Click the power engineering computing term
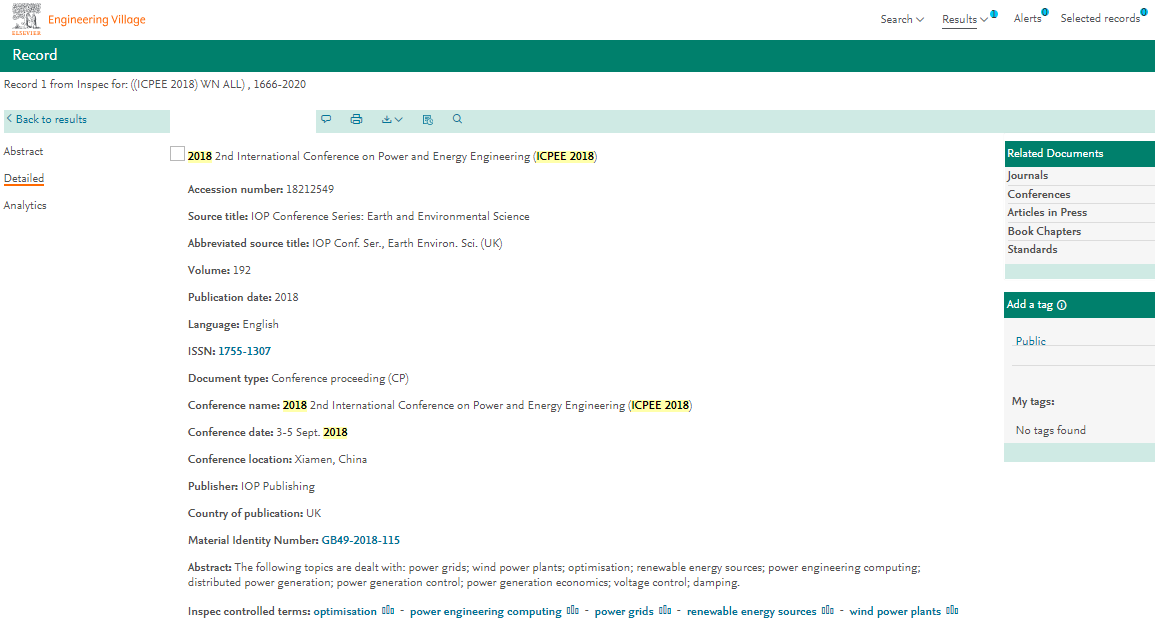This screenshot has height=620, width=1155. (x=485, y=611)
